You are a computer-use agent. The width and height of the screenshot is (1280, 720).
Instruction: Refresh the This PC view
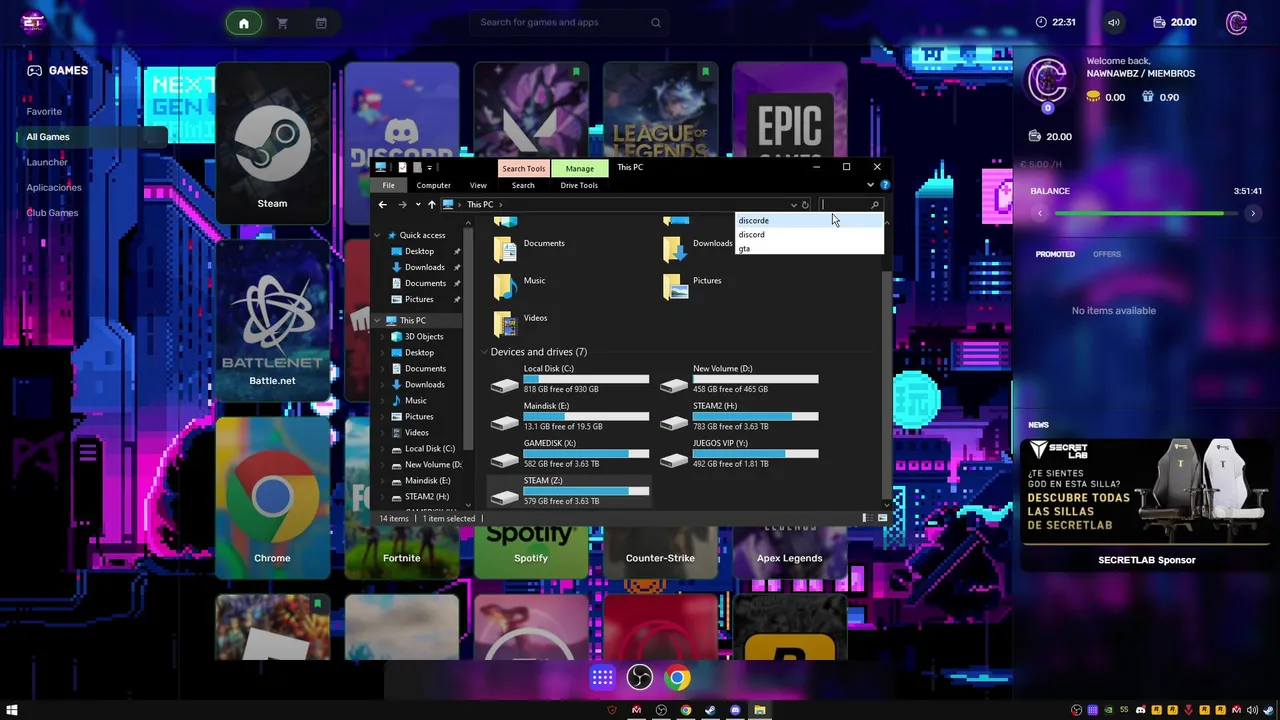click(x=805, y=205)
